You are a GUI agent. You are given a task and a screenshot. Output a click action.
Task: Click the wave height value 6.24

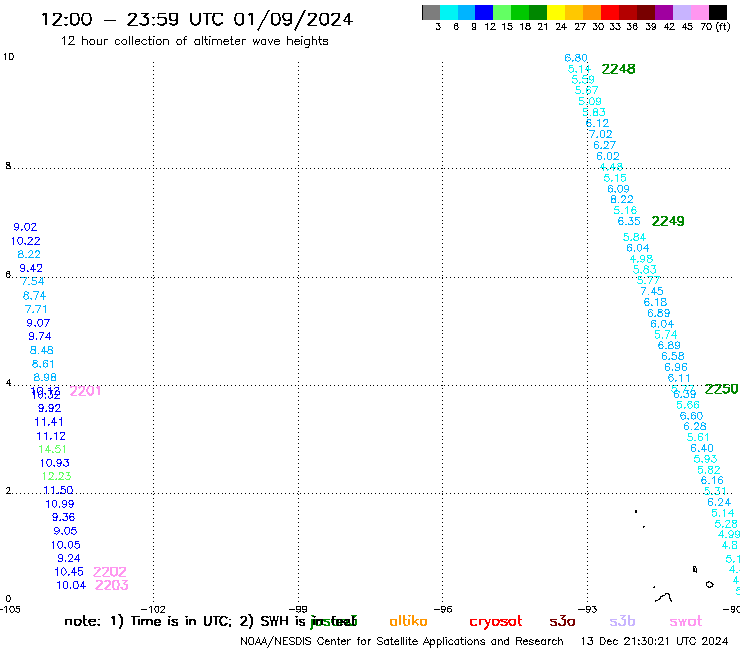pyautogui.click(x=719, y=502)
